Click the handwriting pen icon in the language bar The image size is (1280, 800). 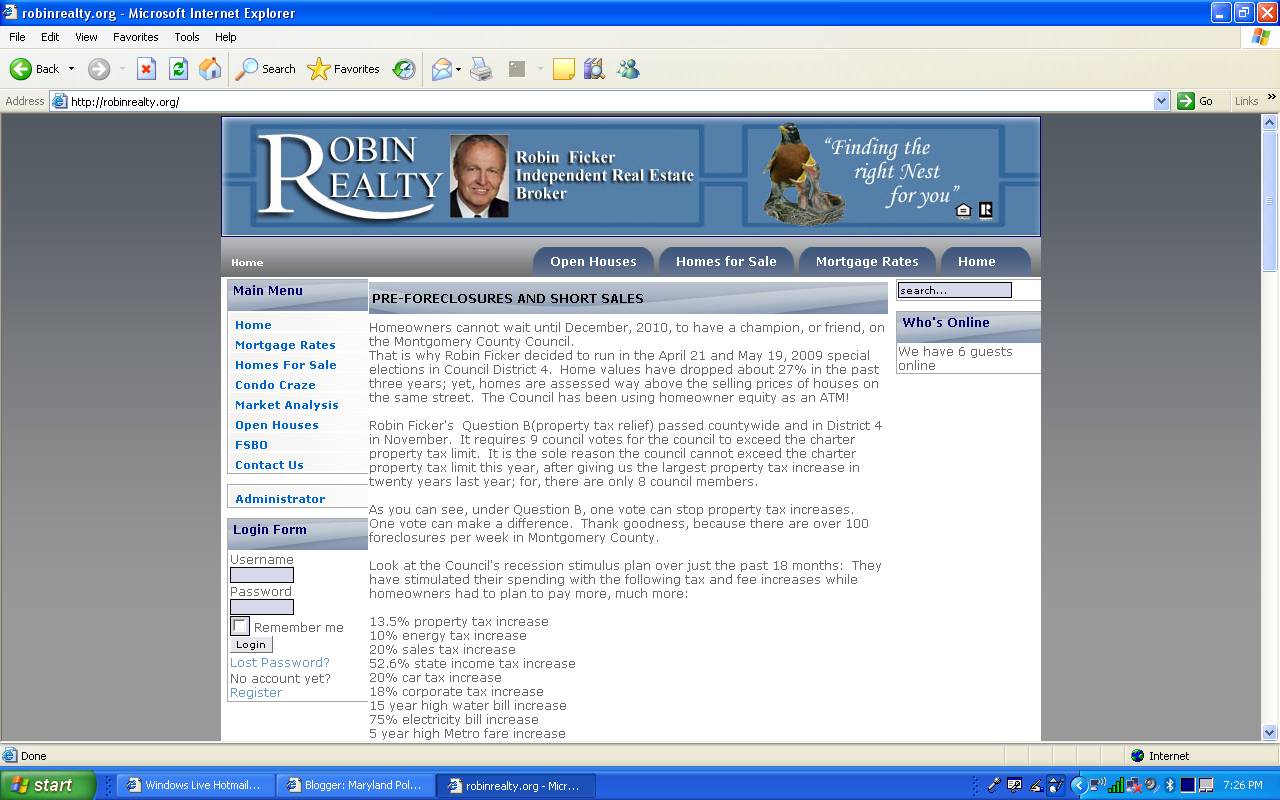pyautogui.click(x=1036, y=785)
